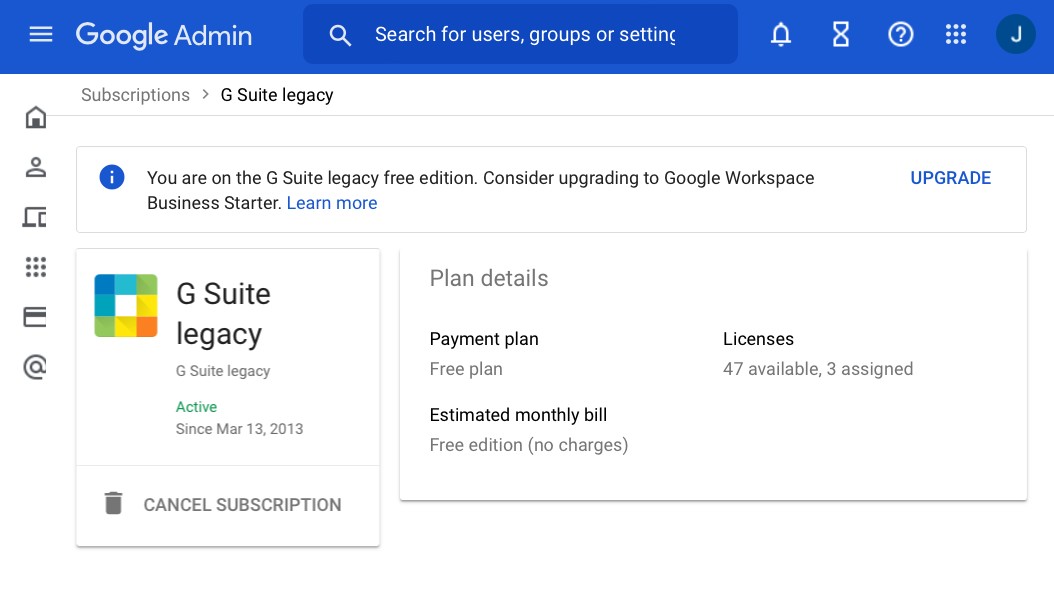Click the breadcrumb chevron separator
Viewport: 1054px width, 606px height.
[x=206, y=95]
